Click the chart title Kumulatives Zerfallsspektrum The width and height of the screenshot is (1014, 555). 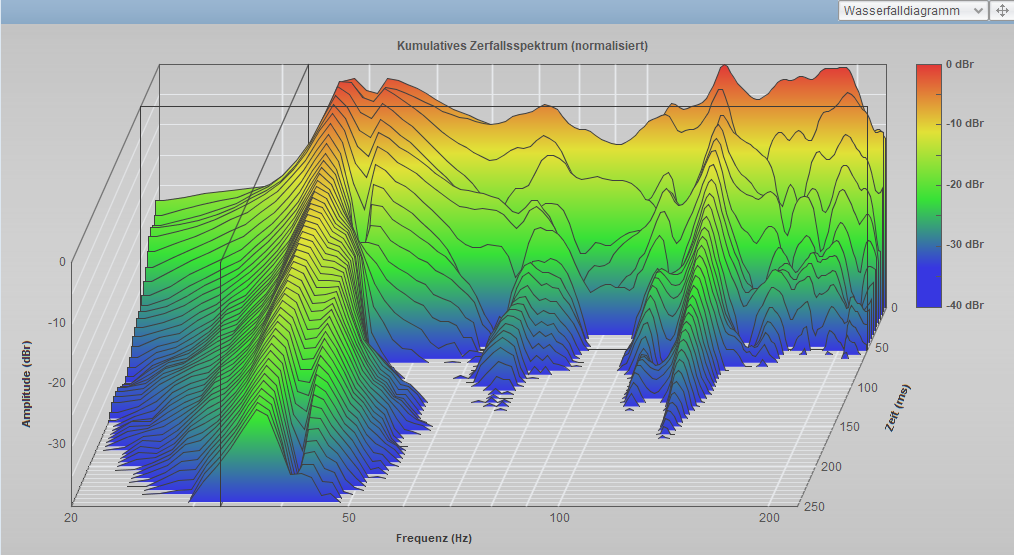coord(523,46)
